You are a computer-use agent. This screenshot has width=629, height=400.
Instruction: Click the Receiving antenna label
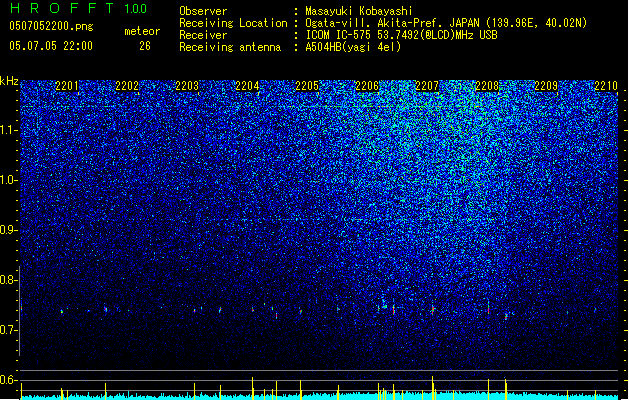(230, 47)
